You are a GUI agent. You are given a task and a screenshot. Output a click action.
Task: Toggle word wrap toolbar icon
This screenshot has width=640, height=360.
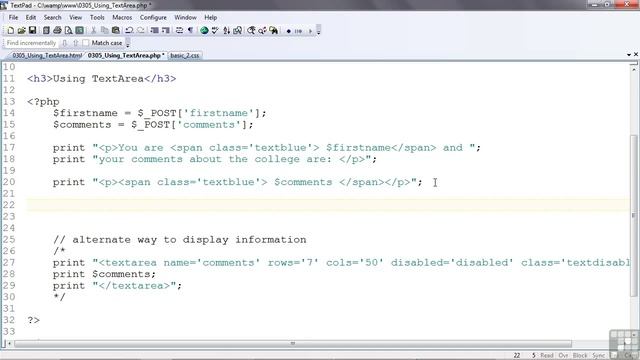(x=179, y=31)
